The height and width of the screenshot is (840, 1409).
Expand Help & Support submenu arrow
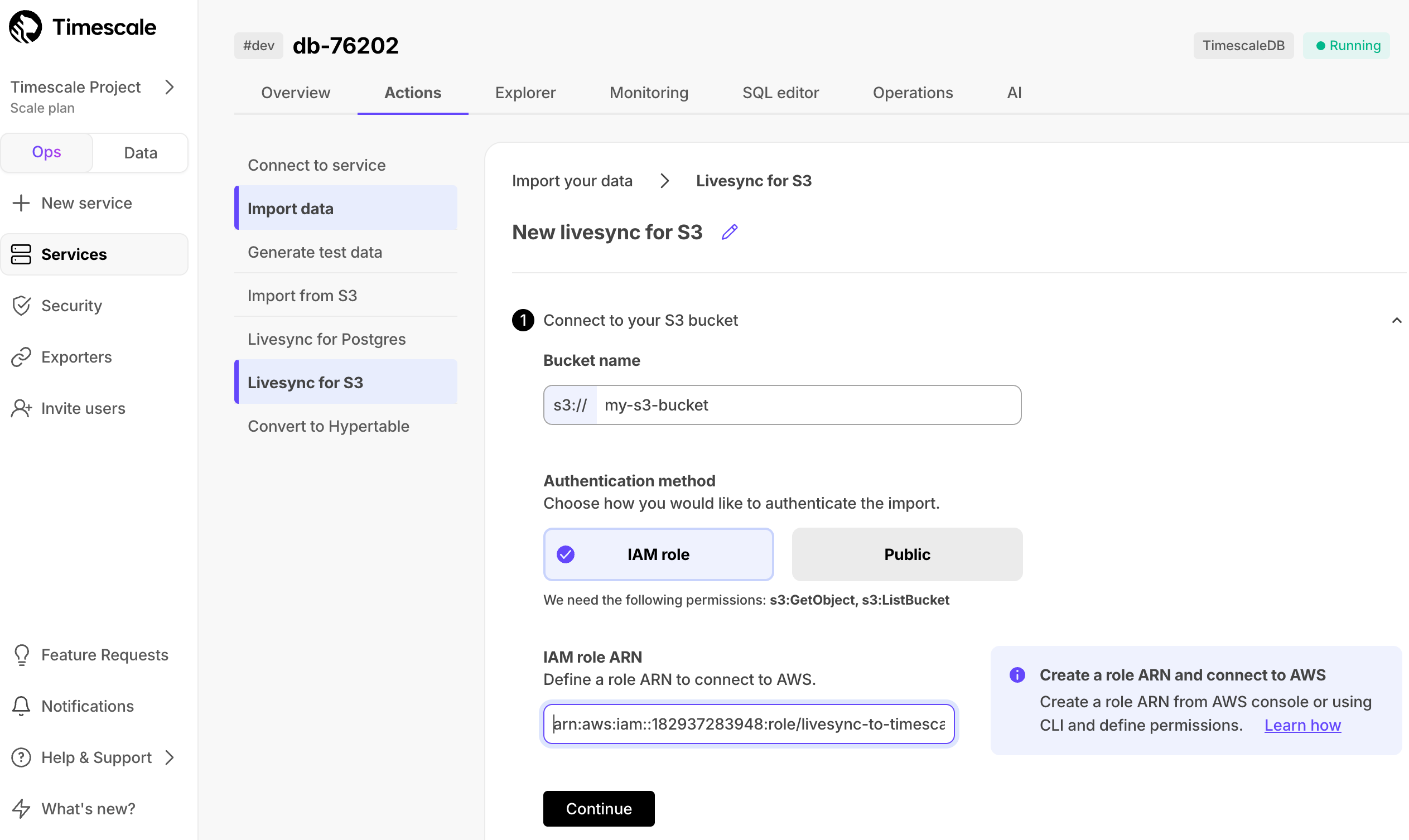pos(168,757)
